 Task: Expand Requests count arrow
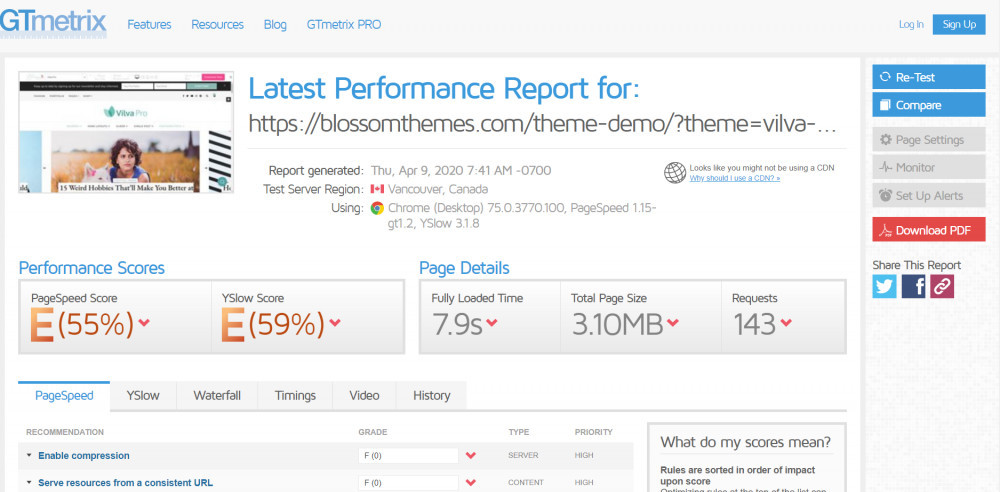click(x=786, y=322)
